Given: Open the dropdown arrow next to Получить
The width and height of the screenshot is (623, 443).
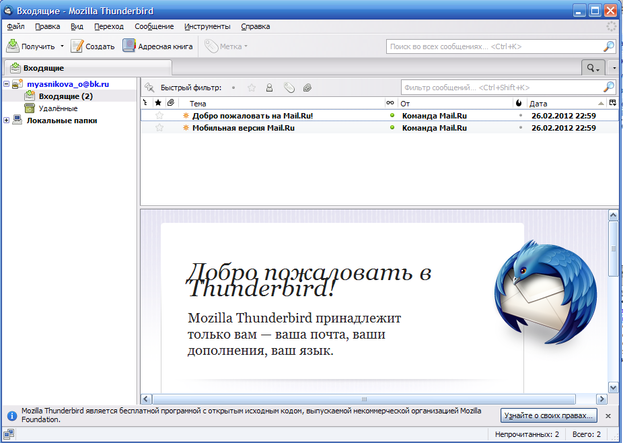Looking at the screenshot, I should tap(62, 46).
